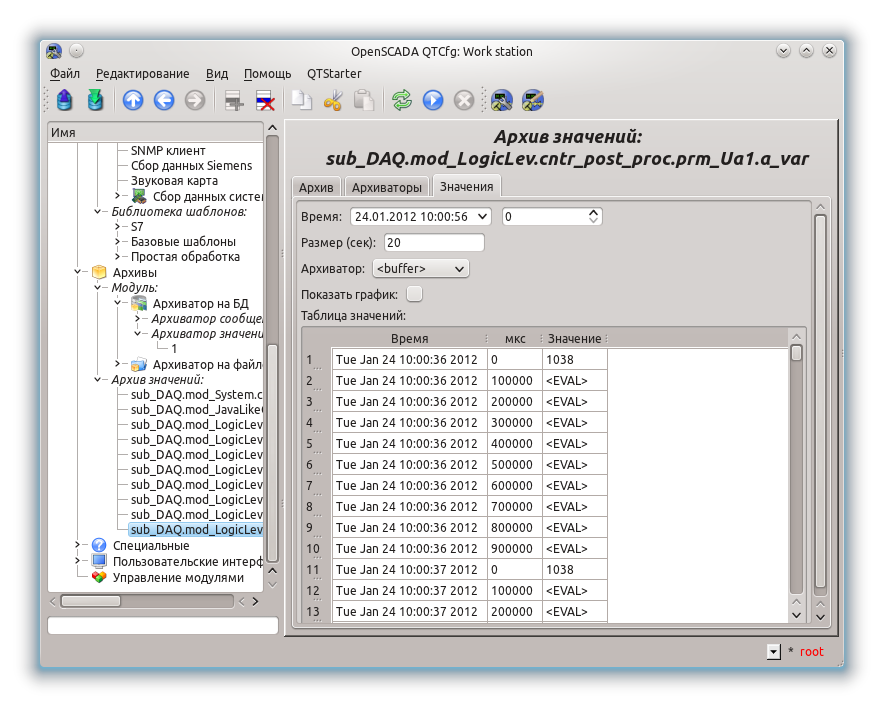Go up one level with the up arrow

[133, 100]
